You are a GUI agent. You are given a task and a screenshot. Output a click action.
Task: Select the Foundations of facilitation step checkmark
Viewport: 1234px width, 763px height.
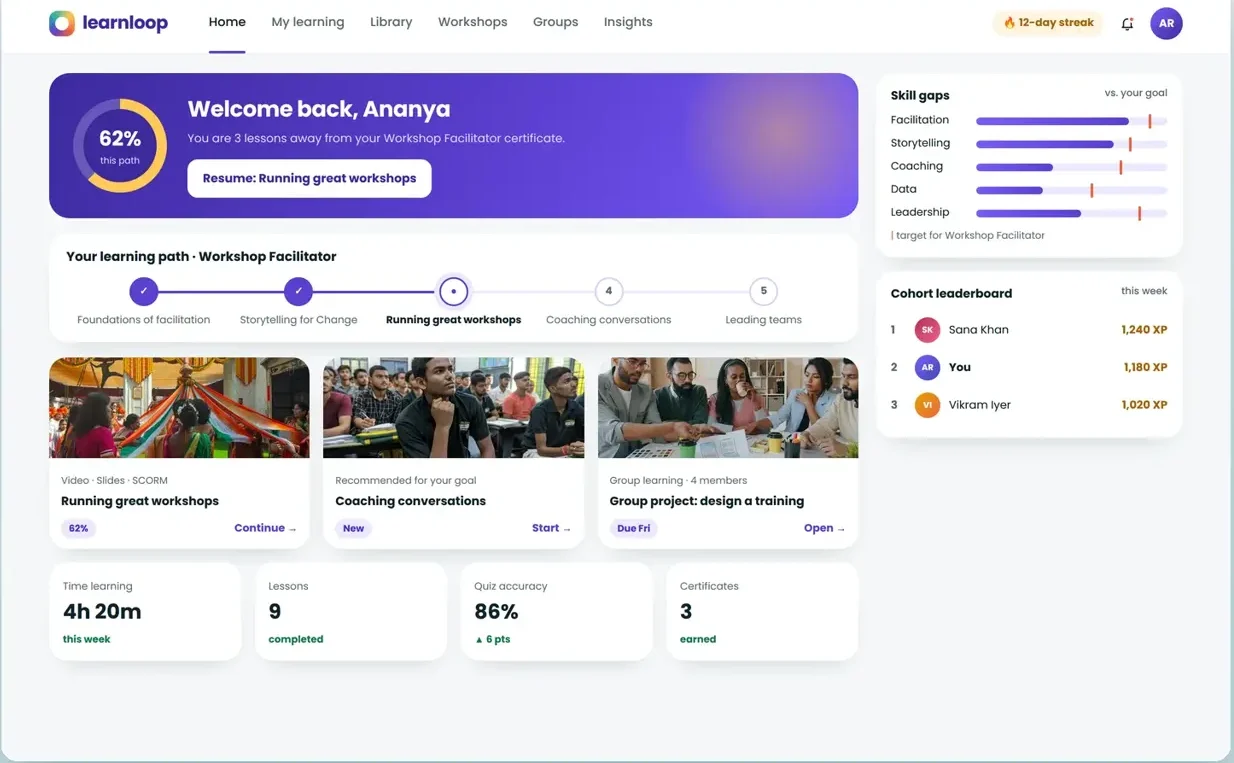pyautogui.click(x=144, y=291)
